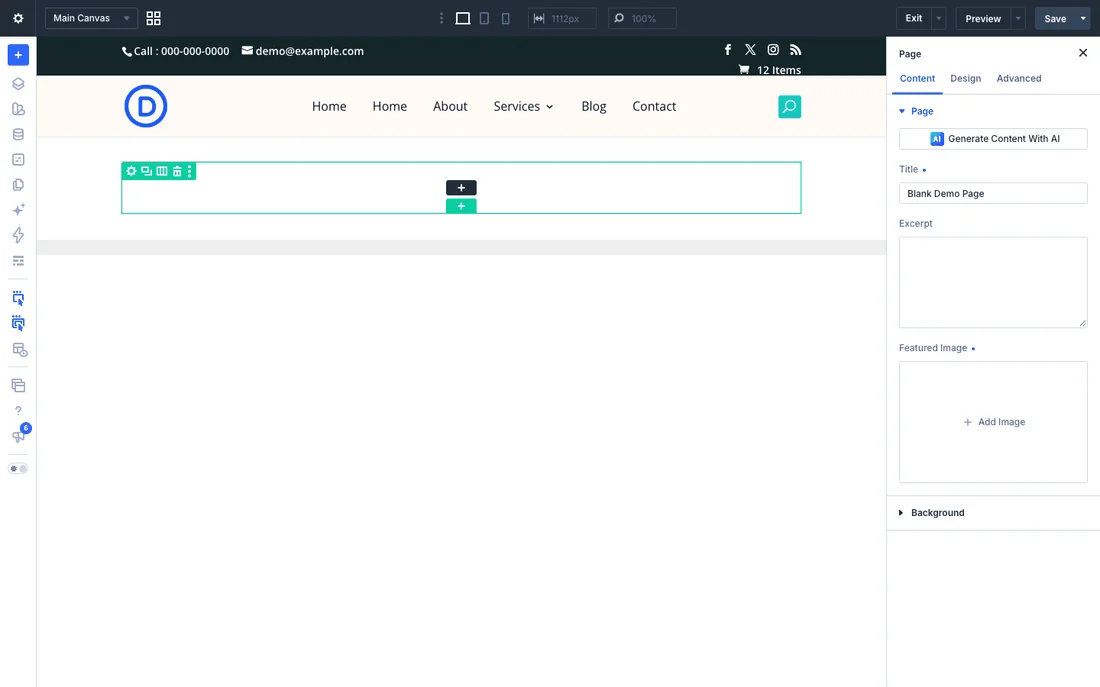This screenshot has height=687, width=1100.
Task: Click the Excerpt text area
Action: tap(993, 282)
